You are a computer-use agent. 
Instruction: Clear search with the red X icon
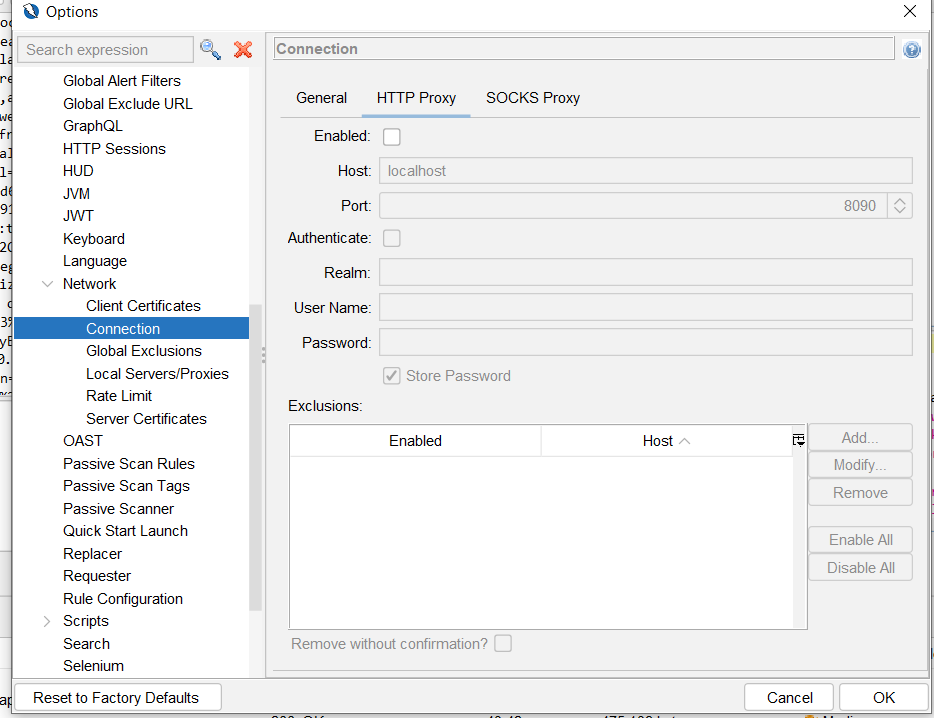pyautogui.click(x=243, y=49)
